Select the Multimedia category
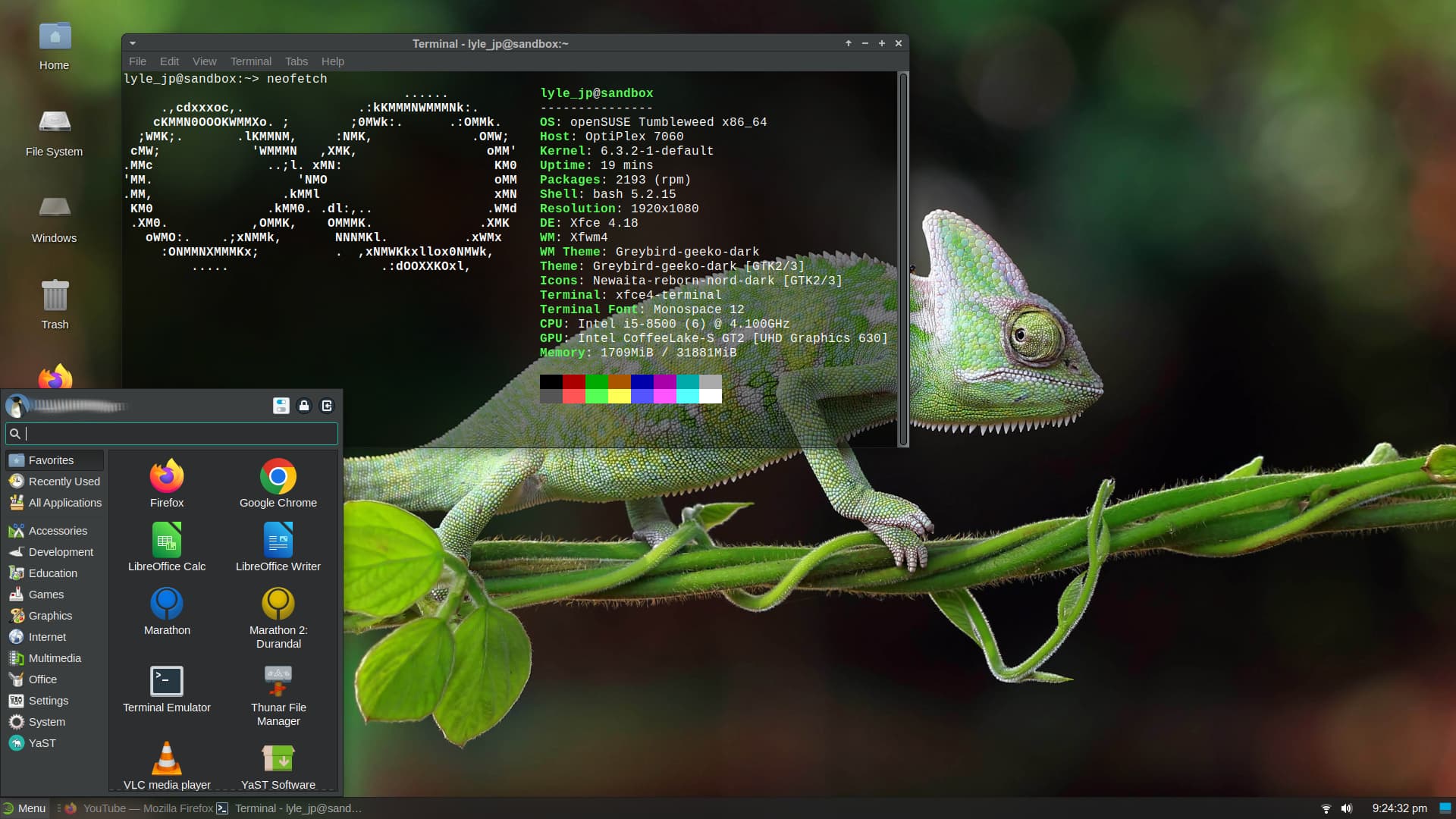 tap(55, 658)
